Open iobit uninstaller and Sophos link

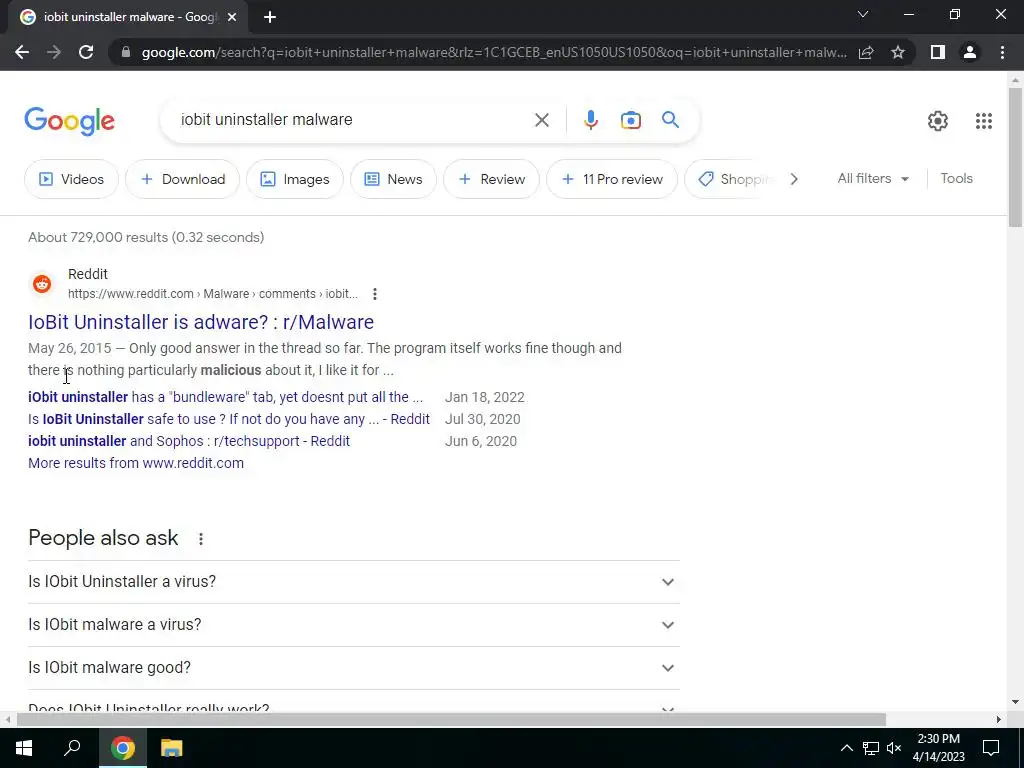pos(189,441)
